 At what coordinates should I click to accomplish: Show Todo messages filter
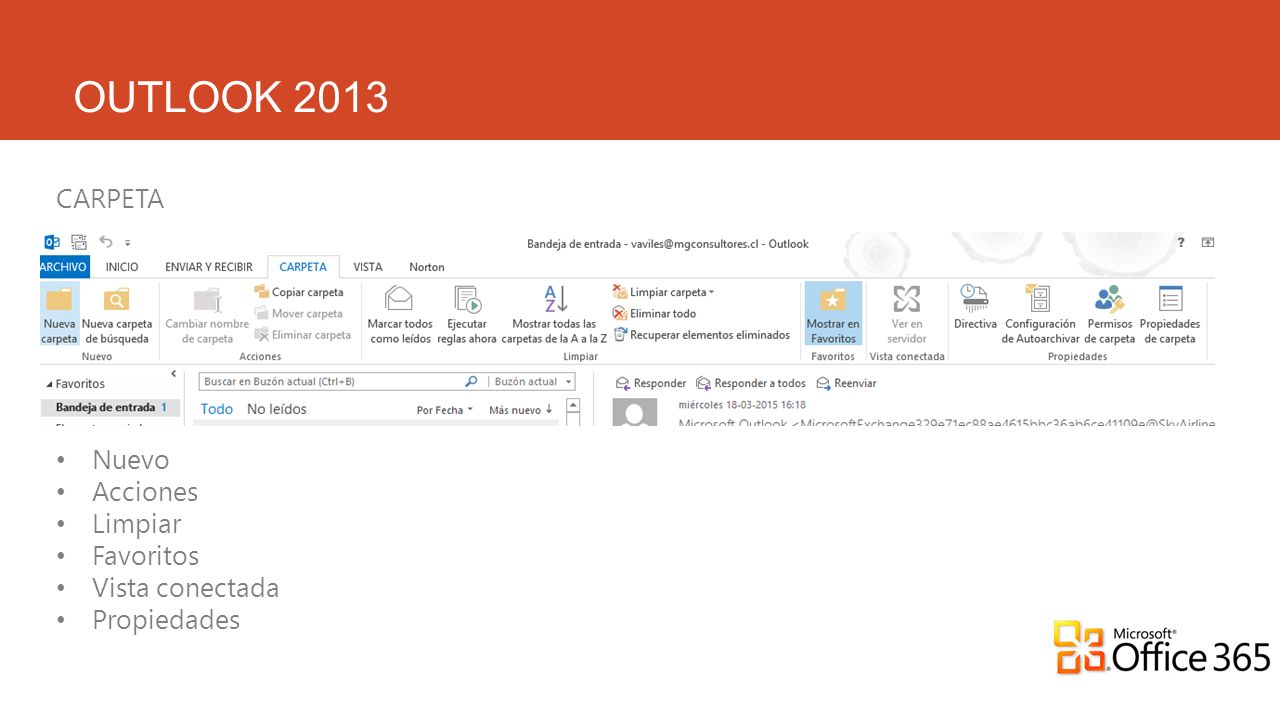pyautogui.click(x=217, y=409)
